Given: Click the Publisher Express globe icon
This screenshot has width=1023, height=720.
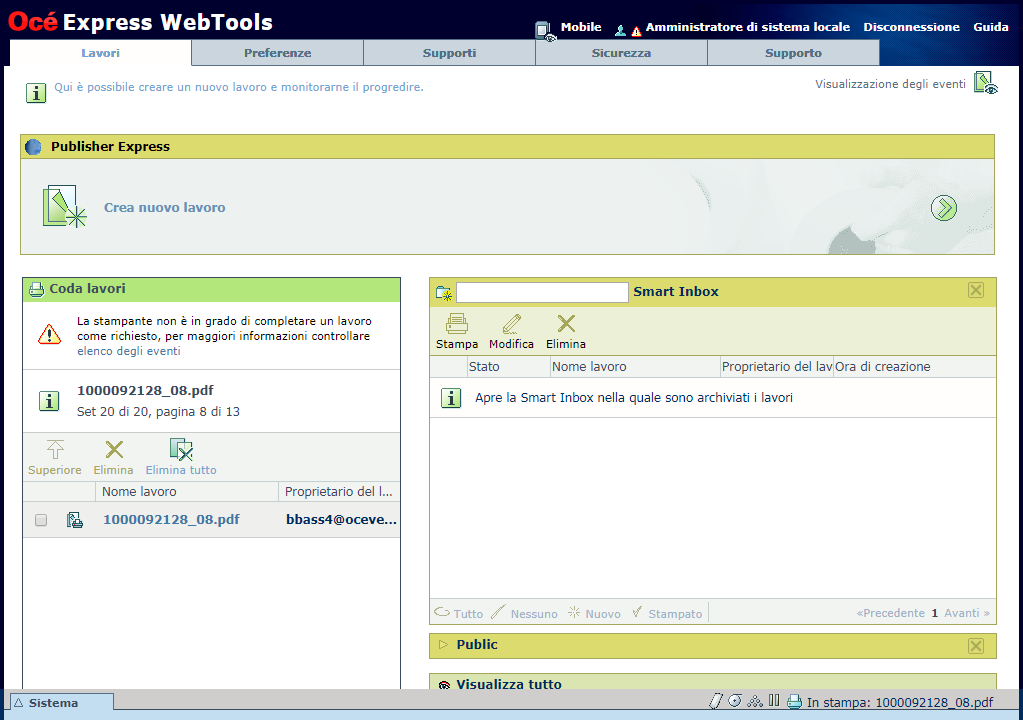Looking at the screenshot, I should tap(33, 147).
